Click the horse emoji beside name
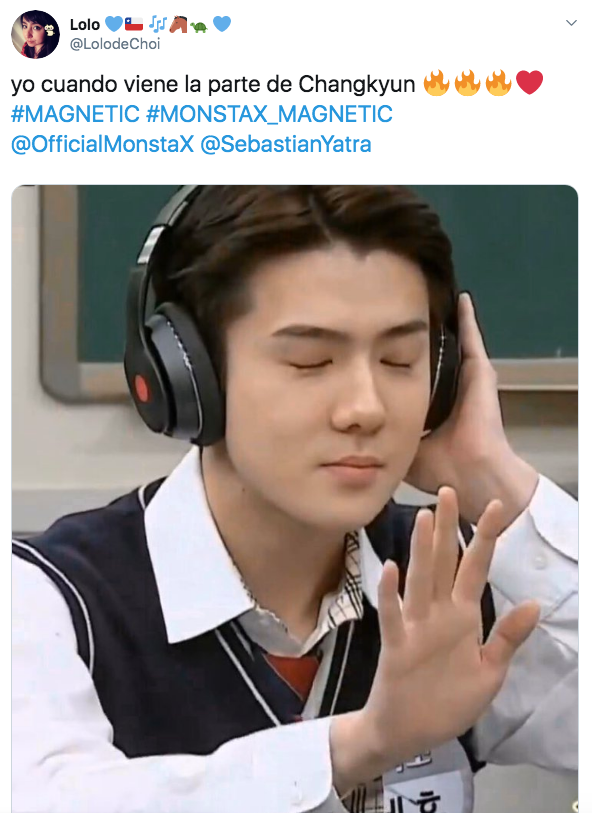 click(x=178, y=24)
